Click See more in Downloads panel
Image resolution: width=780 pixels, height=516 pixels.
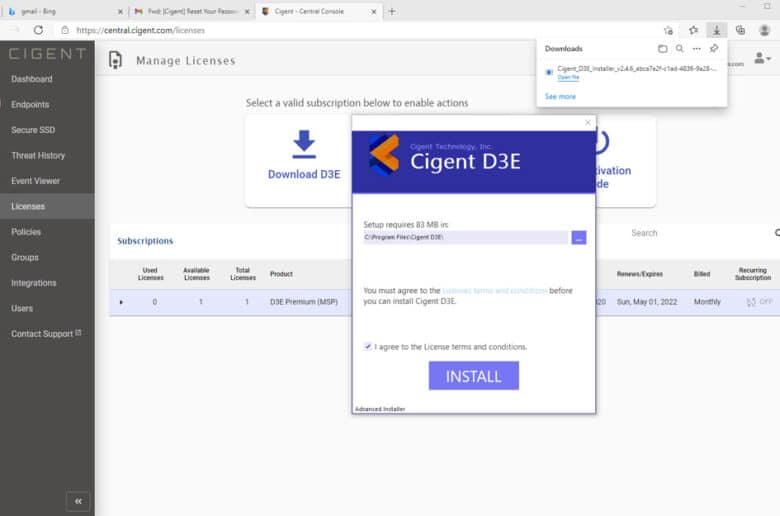560,97
